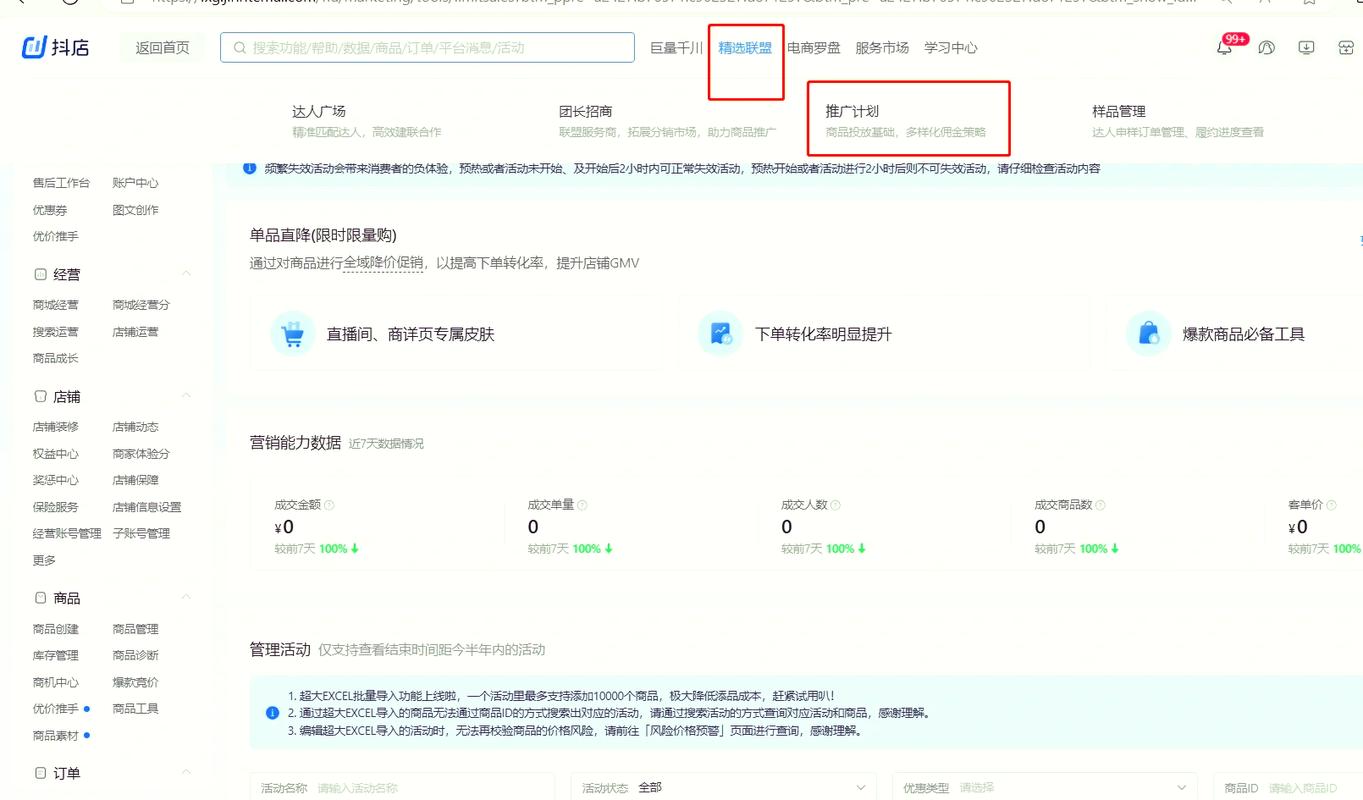The width and height of the screenshot is (1363, 800).
Task: Open 商品创建 in the sidebar
Action: pos(55,629)
